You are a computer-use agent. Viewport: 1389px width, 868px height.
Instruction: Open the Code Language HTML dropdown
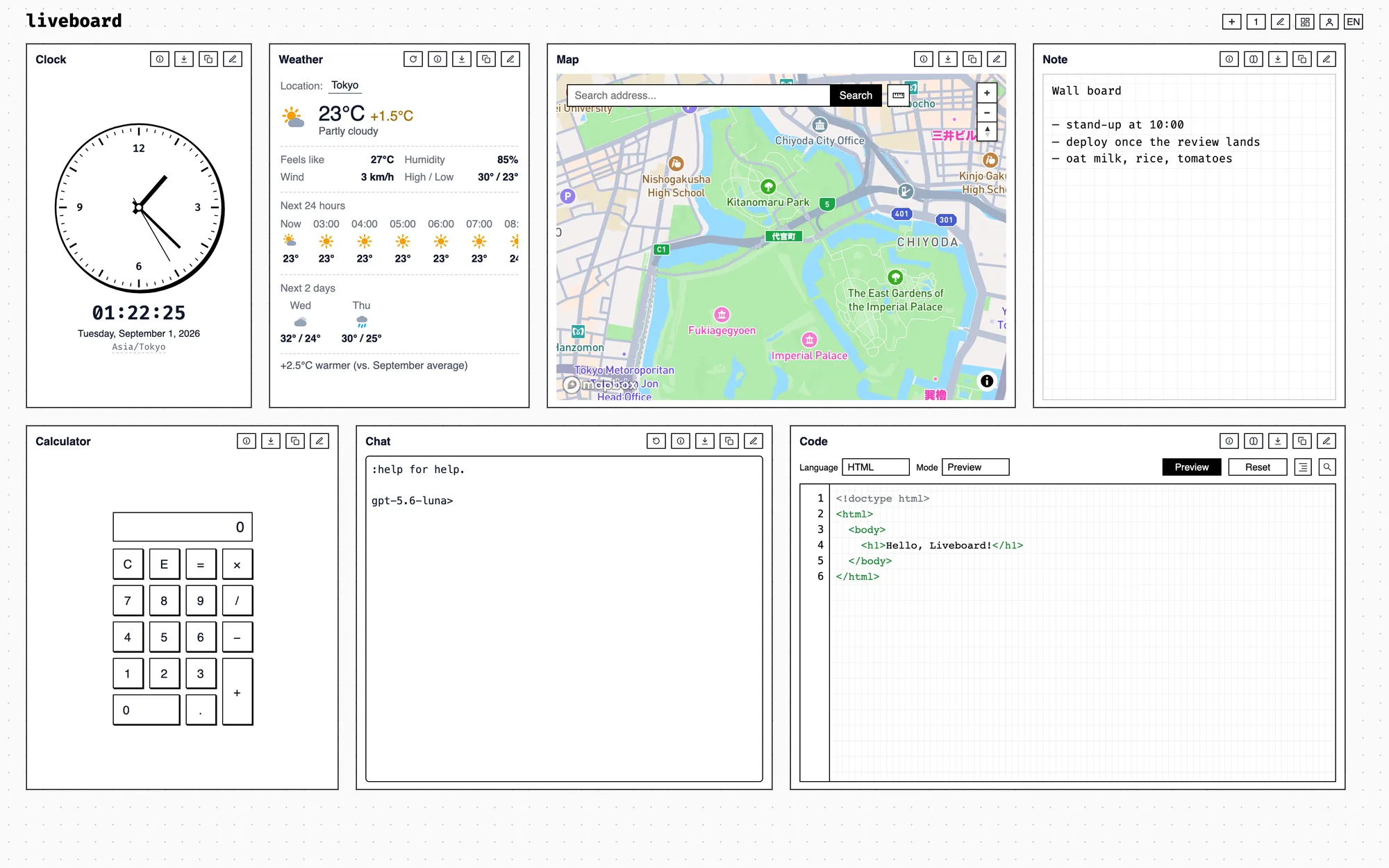[876, 467]
